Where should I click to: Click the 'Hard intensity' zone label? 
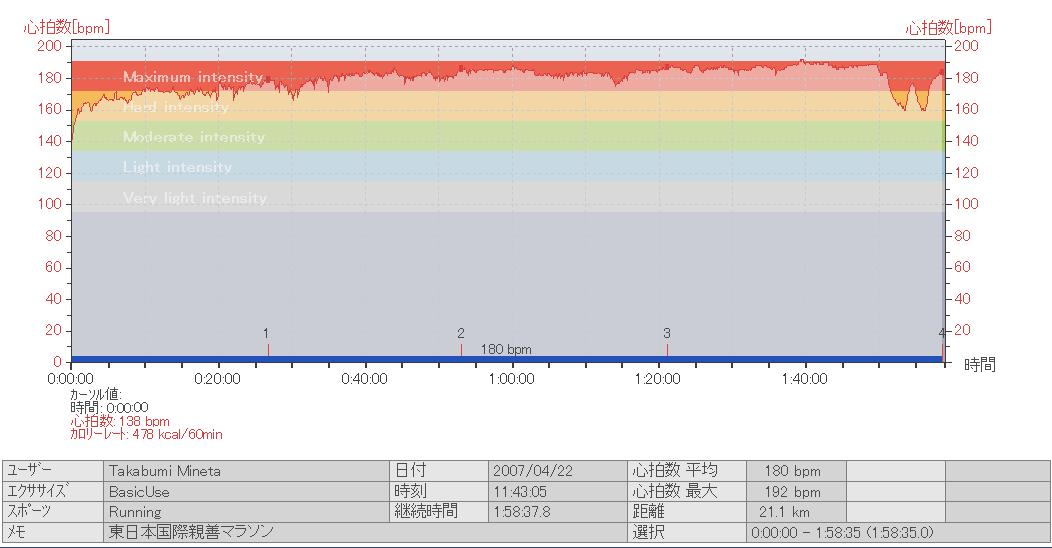click(176, 107)
